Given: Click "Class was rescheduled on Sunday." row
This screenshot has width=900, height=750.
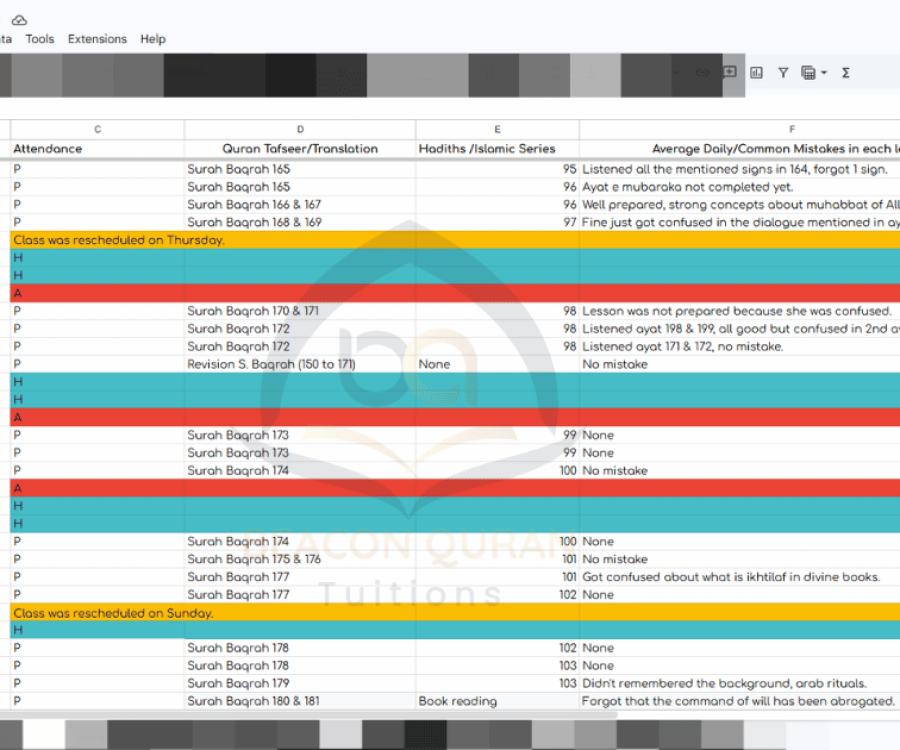Looking at the screenshot, I should [x=455, y=613].
